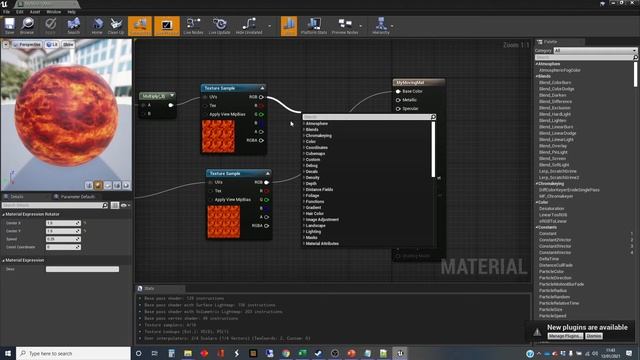The image size is (640, 360).
Task: Click the Speed value field
Action: coord(63,239)
